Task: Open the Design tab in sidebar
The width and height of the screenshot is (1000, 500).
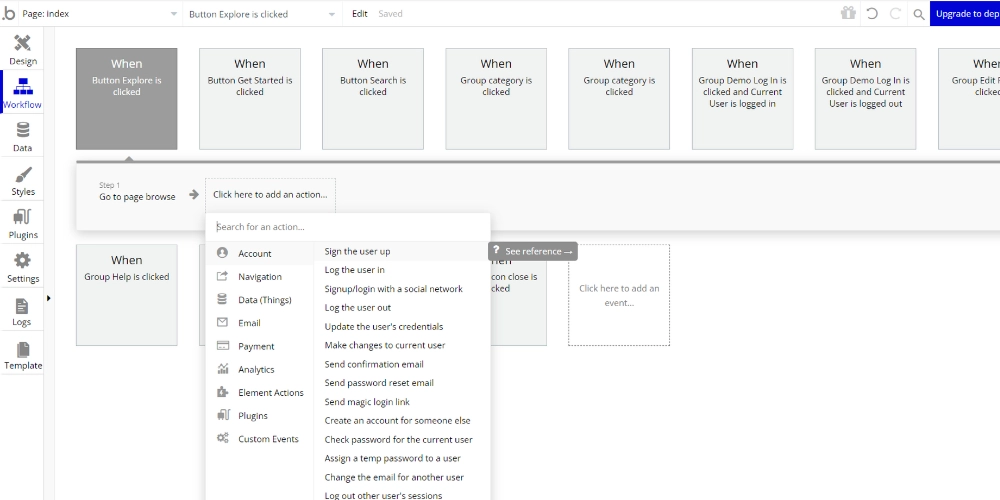Action: tap(22, 50)
